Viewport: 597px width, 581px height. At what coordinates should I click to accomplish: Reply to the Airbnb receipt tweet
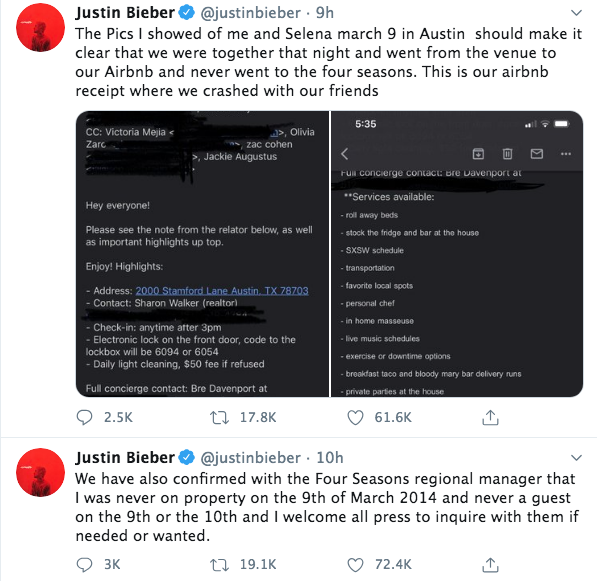pos(84,417)
